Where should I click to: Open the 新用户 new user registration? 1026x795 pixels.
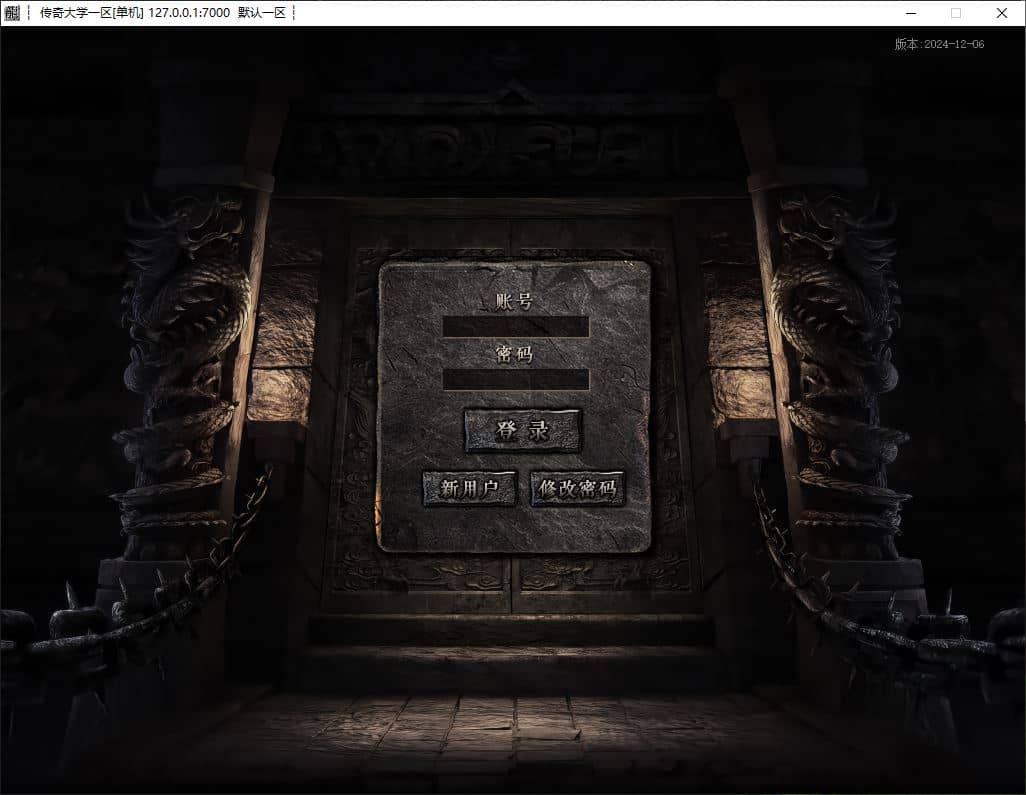(x=469, y=488)
